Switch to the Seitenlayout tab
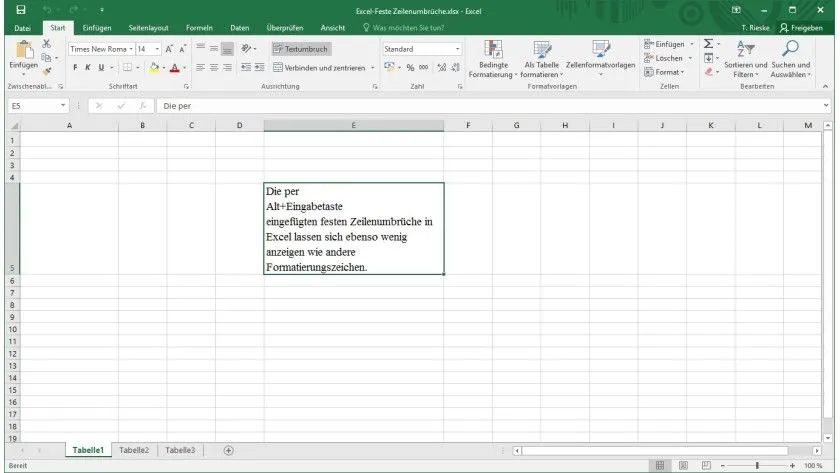840x473 pixels. pos(148,28)
